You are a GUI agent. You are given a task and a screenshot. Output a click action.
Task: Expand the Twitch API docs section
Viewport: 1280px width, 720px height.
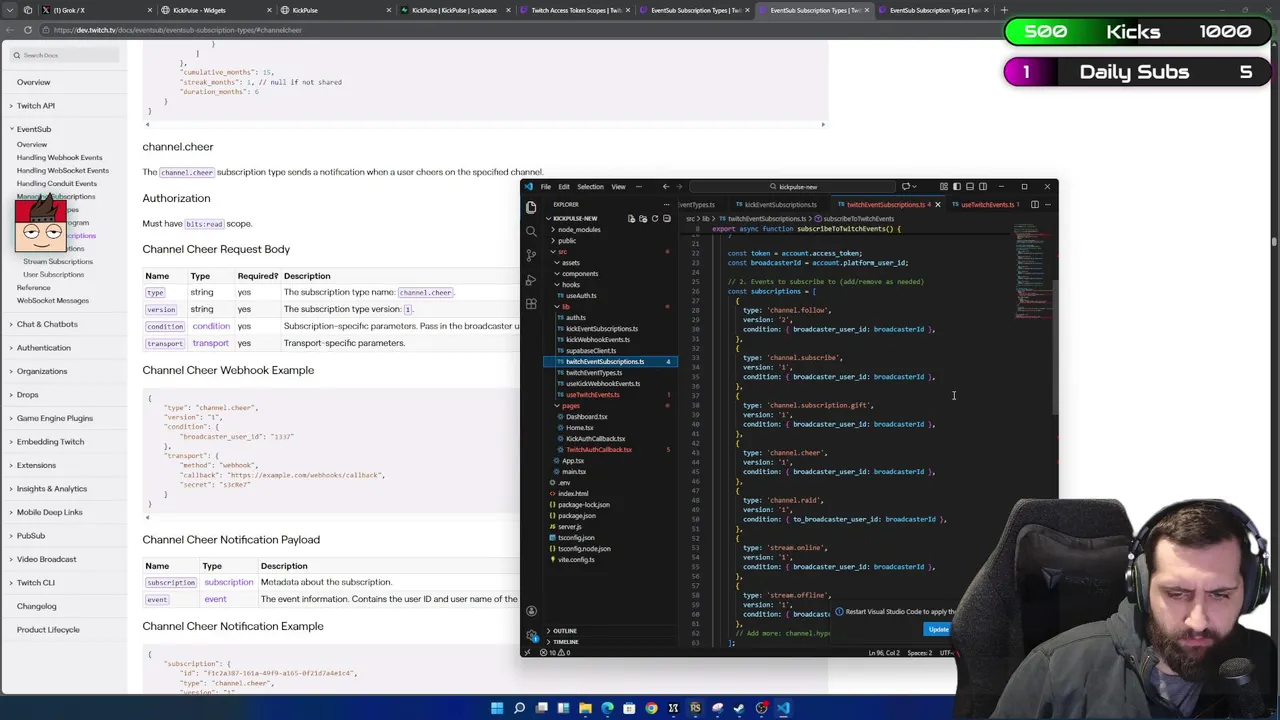[x=35, y=106]
